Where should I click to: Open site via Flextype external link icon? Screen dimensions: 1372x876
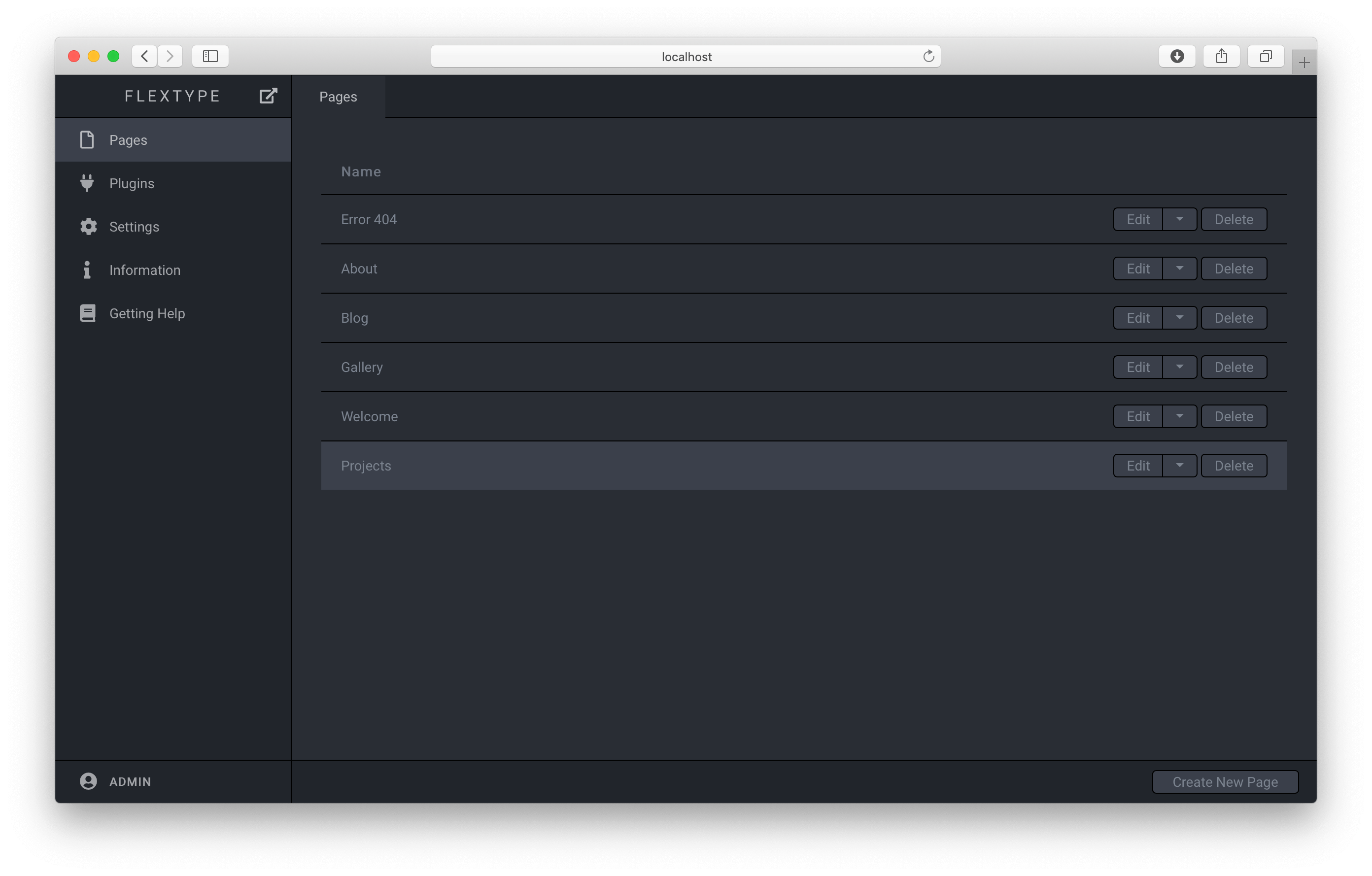268,96
